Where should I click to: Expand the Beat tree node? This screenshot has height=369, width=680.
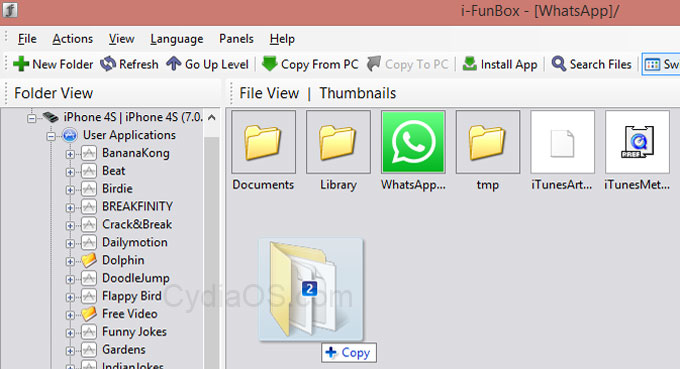click(70, 172)
